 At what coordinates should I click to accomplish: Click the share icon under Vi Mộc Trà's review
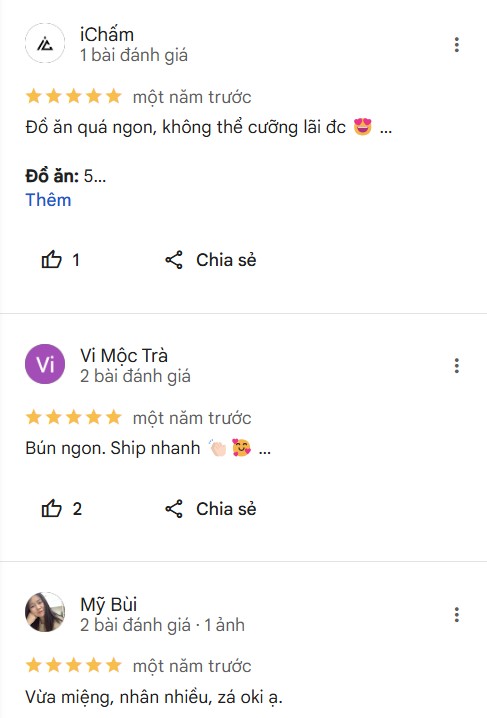click(174, 509)
